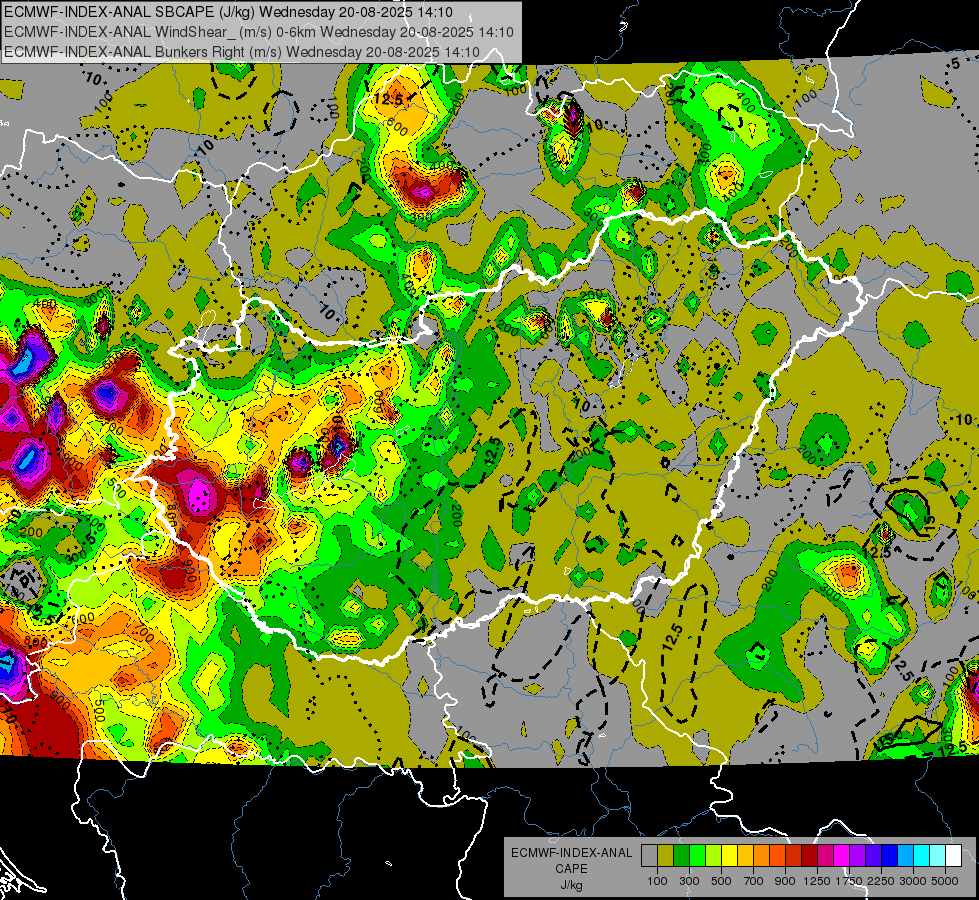Click the 1250 tick label in legend
979x900 pixels.
click(817, 881)
